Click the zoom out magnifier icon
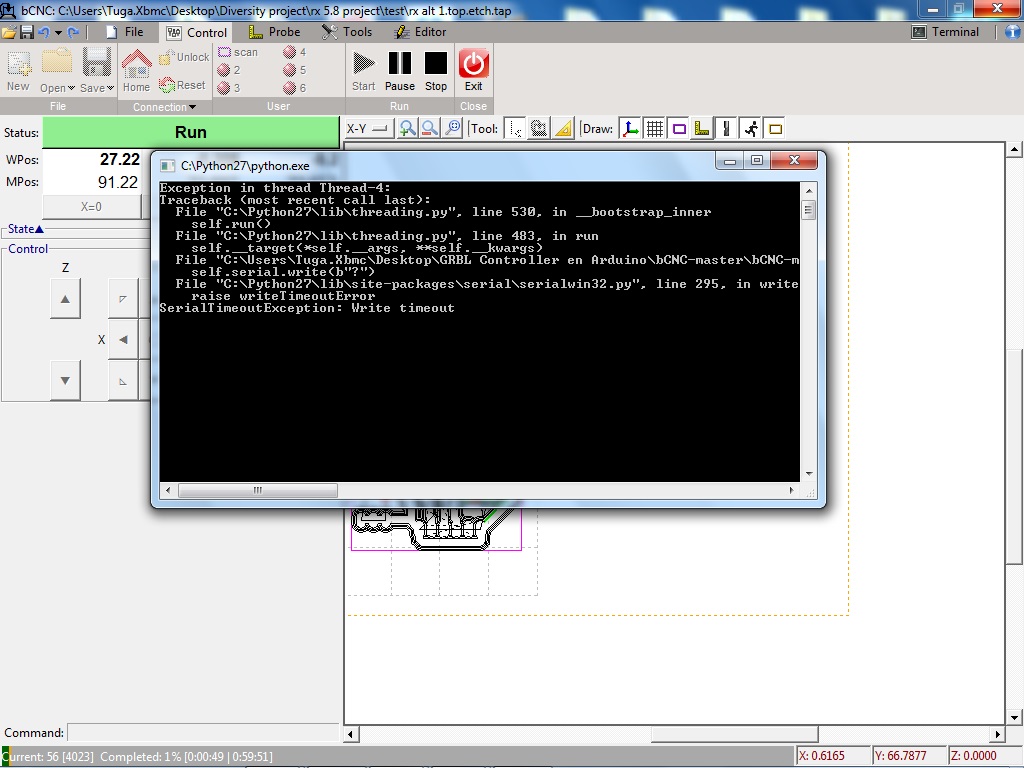 pos(430,129)
